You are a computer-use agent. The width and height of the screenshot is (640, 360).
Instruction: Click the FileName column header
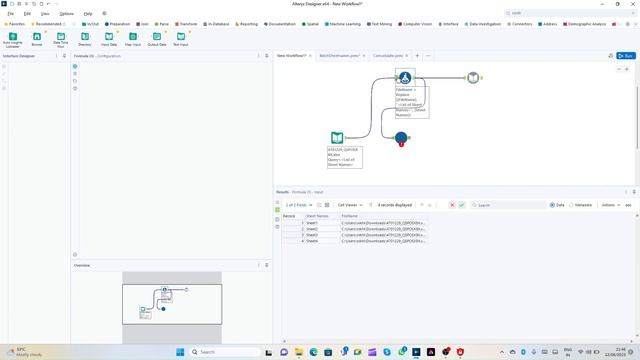[384, 216]
